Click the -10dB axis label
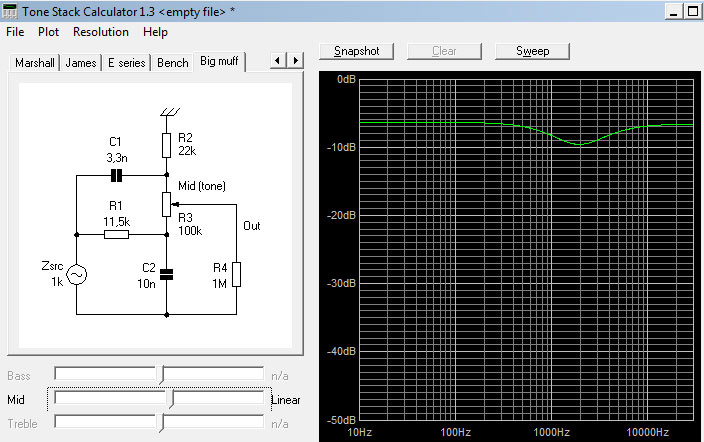This screenshot has width=704, height=442. click(341, 147)
